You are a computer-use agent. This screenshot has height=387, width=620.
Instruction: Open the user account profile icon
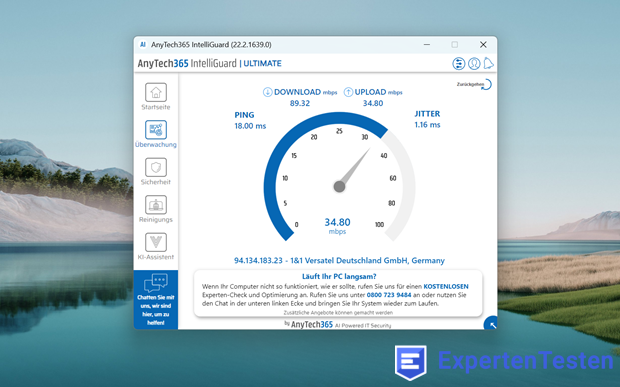pos(474,64)
